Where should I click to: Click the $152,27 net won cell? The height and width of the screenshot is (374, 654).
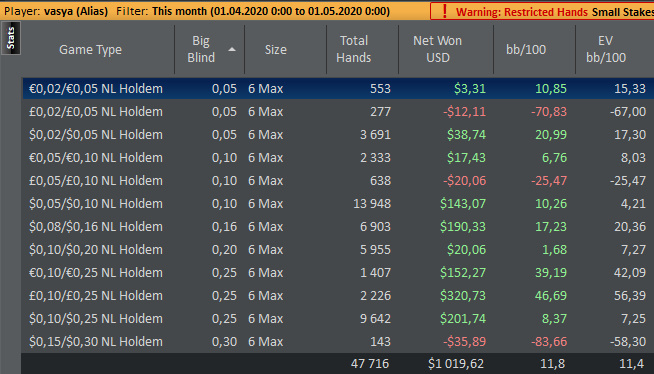coord(463,272)
